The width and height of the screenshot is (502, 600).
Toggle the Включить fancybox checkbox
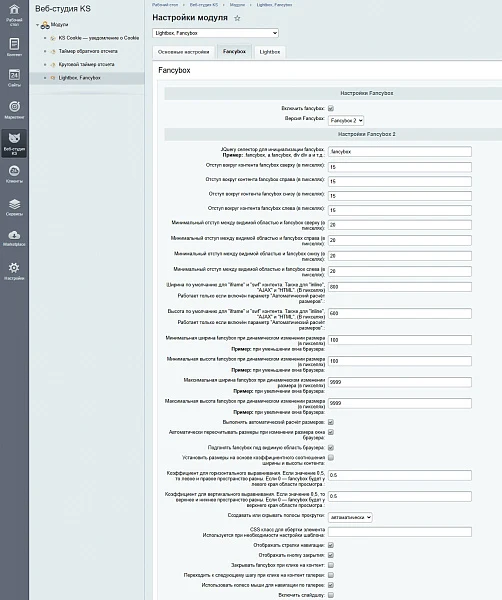[x=331, y=109]
